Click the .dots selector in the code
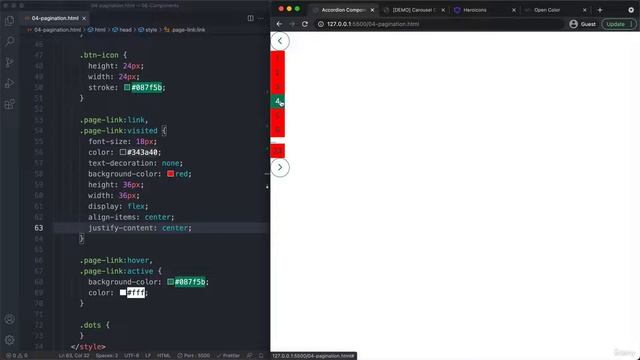Image resolution: width=640 pixels, height=360 pixels. point(91,325)
